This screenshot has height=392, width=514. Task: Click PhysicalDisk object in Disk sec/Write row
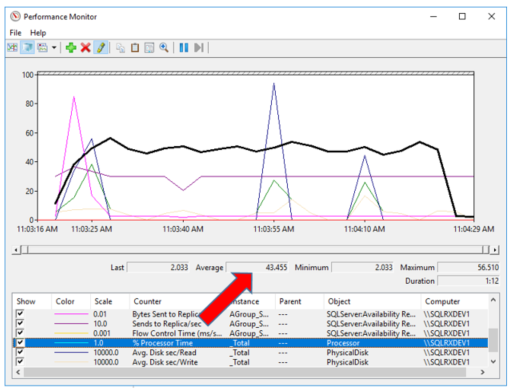tap(347, 362)
